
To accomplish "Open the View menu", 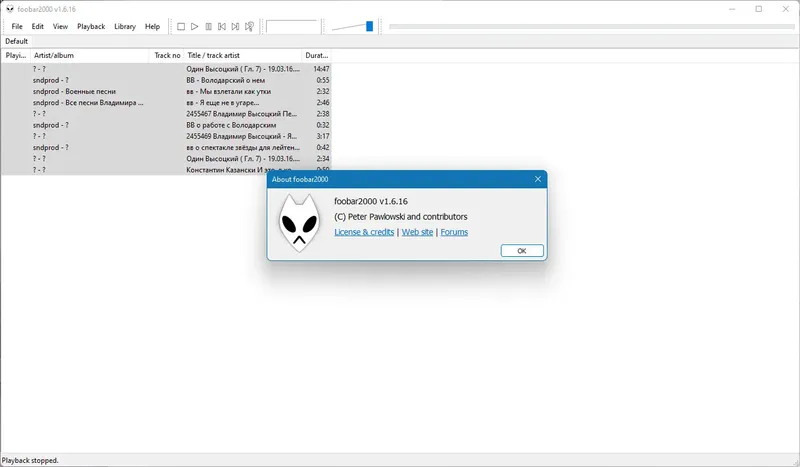I will point(60,27).
